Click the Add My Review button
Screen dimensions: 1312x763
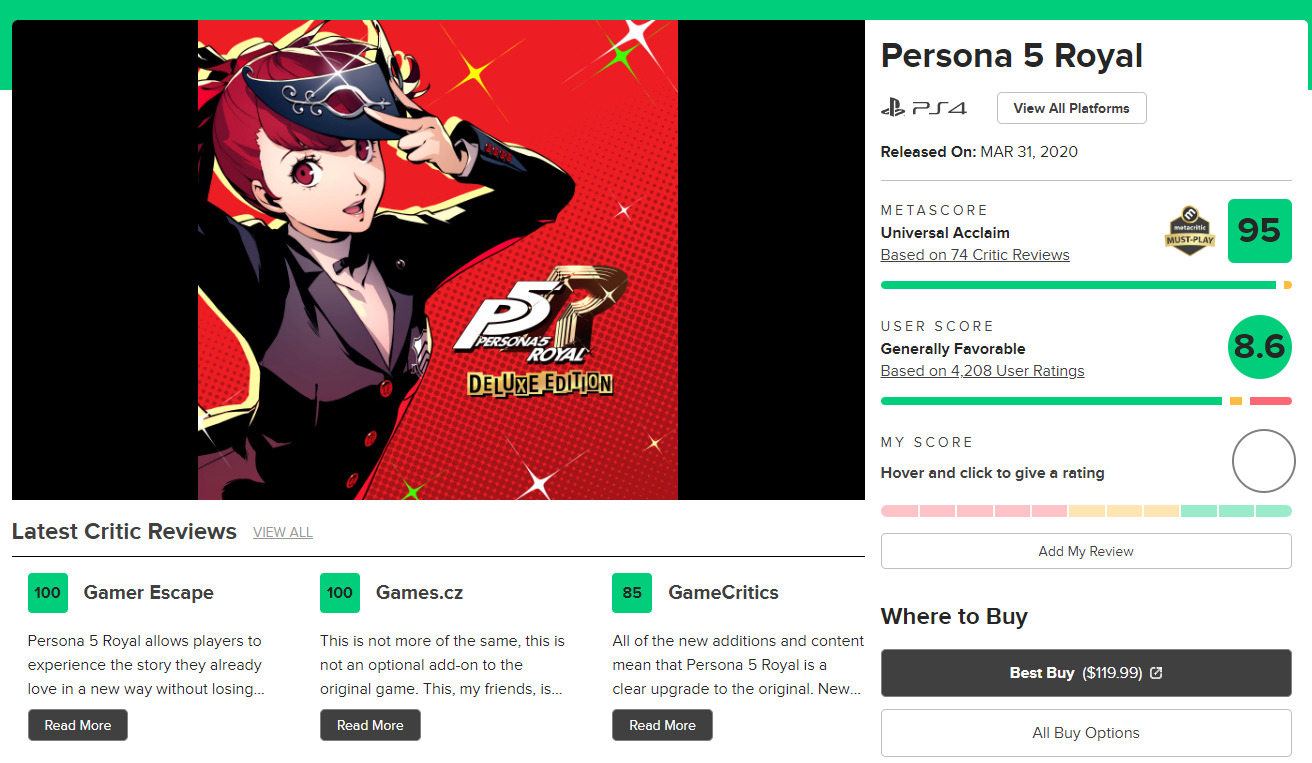[x=1086, y=551]
